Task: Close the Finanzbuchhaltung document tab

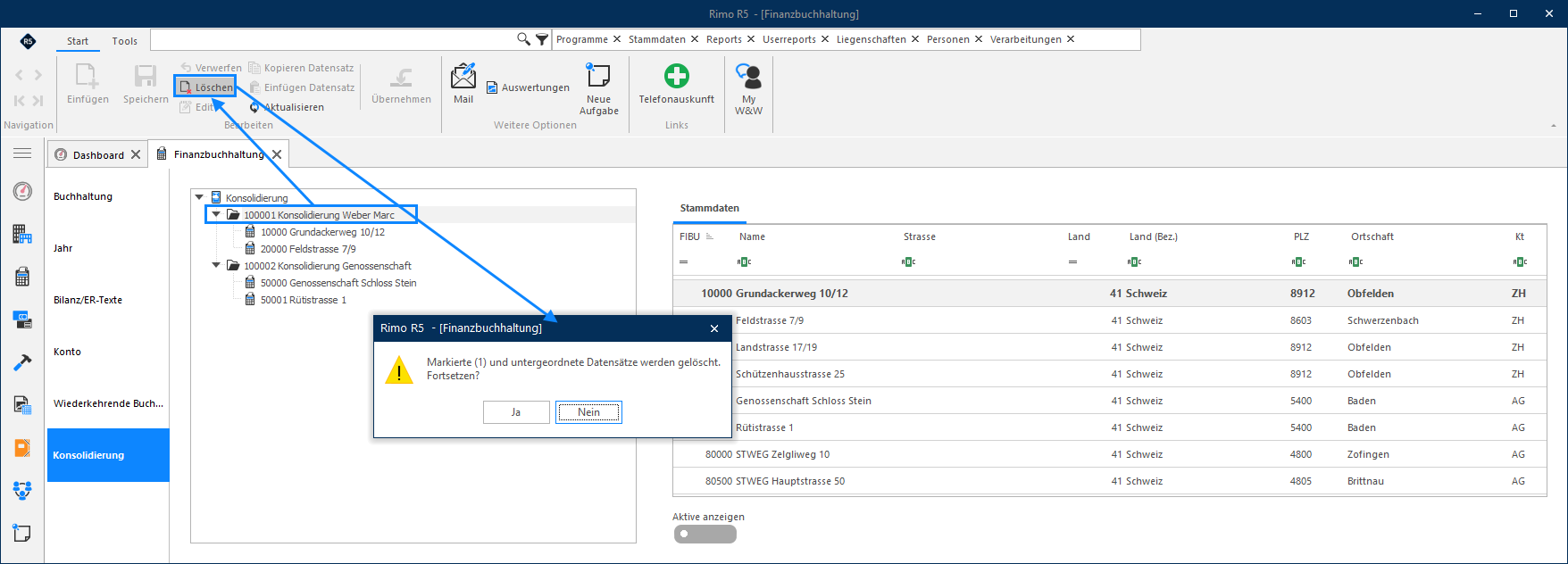Action: click(x=278, y=154)
